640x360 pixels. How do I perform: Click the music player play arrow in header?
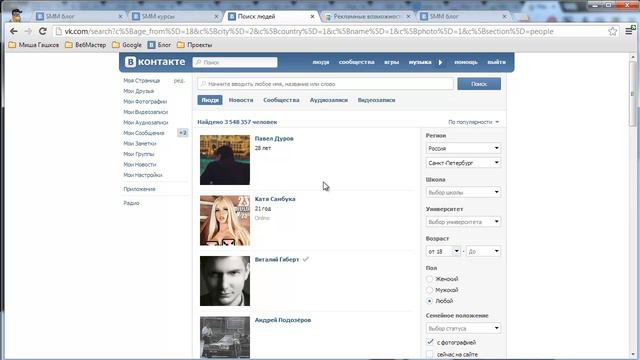tap(440, 62)
